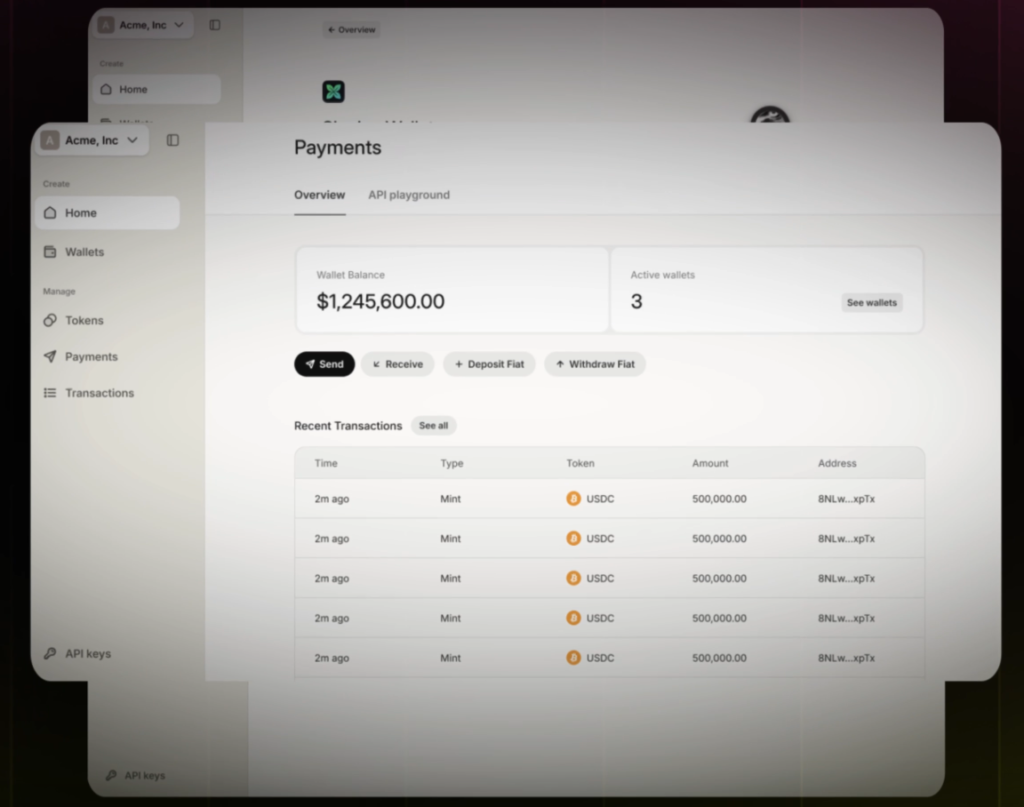Click the Tokens chain-link icon
Screen dimensions: 1024x807
(48, 320)
